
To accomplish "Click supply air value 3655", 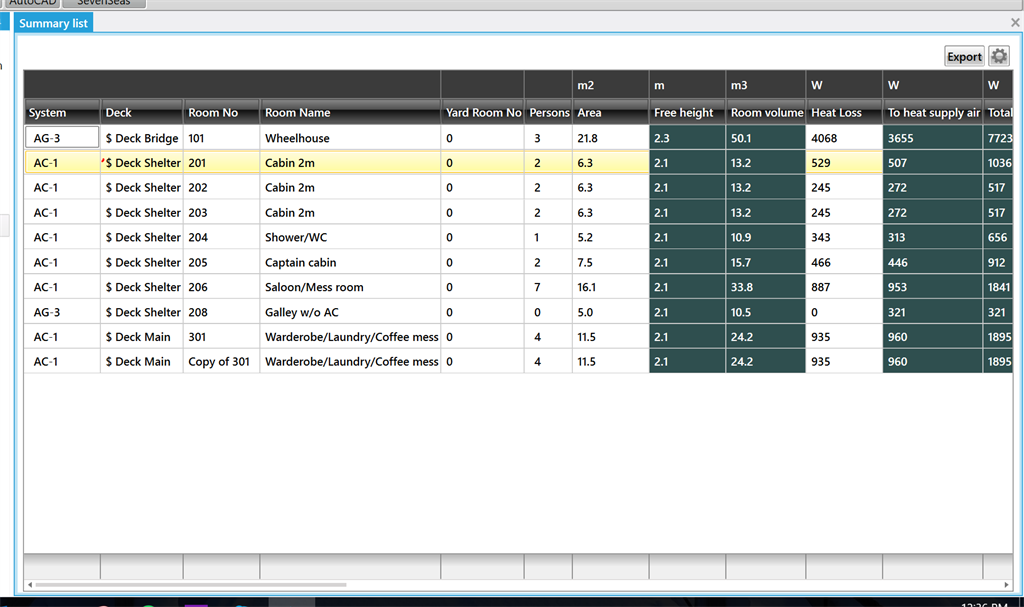I will tap(933, 138).
